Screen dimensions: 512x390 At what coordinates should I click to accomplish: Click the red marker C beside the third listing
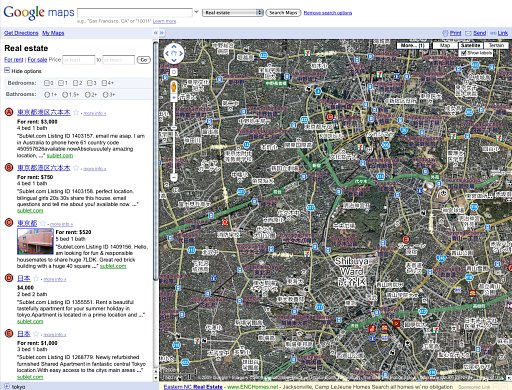click(9, 223)
